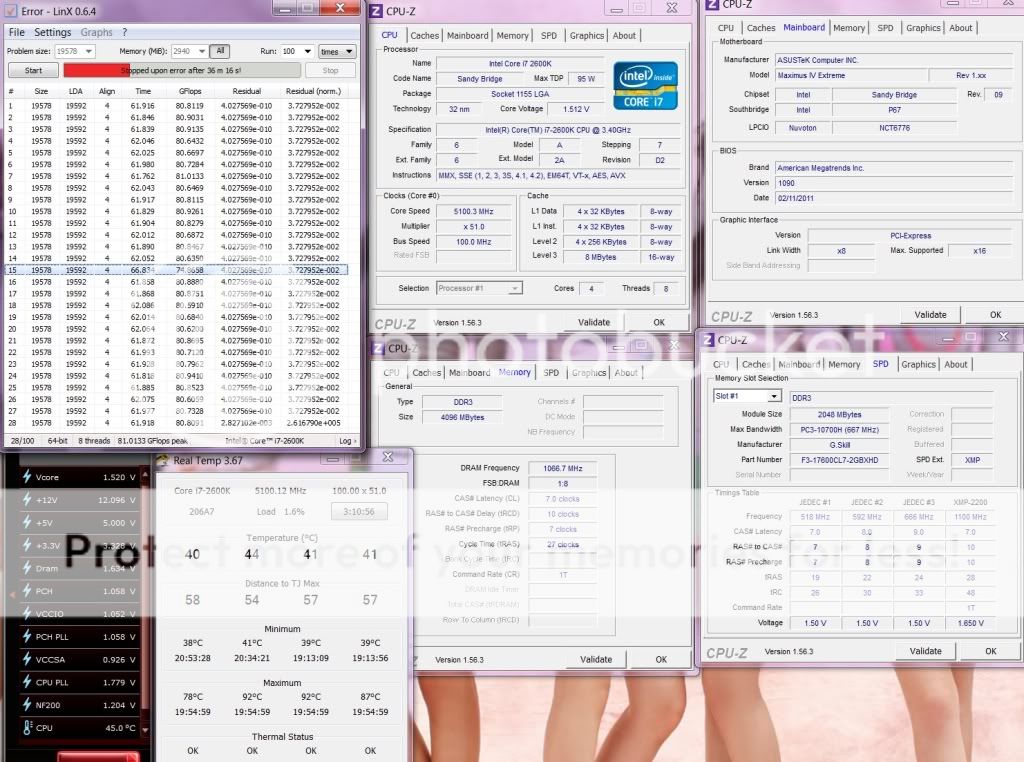
Task: Click the Dram voltage lightning icon
Action: point(27,568)
